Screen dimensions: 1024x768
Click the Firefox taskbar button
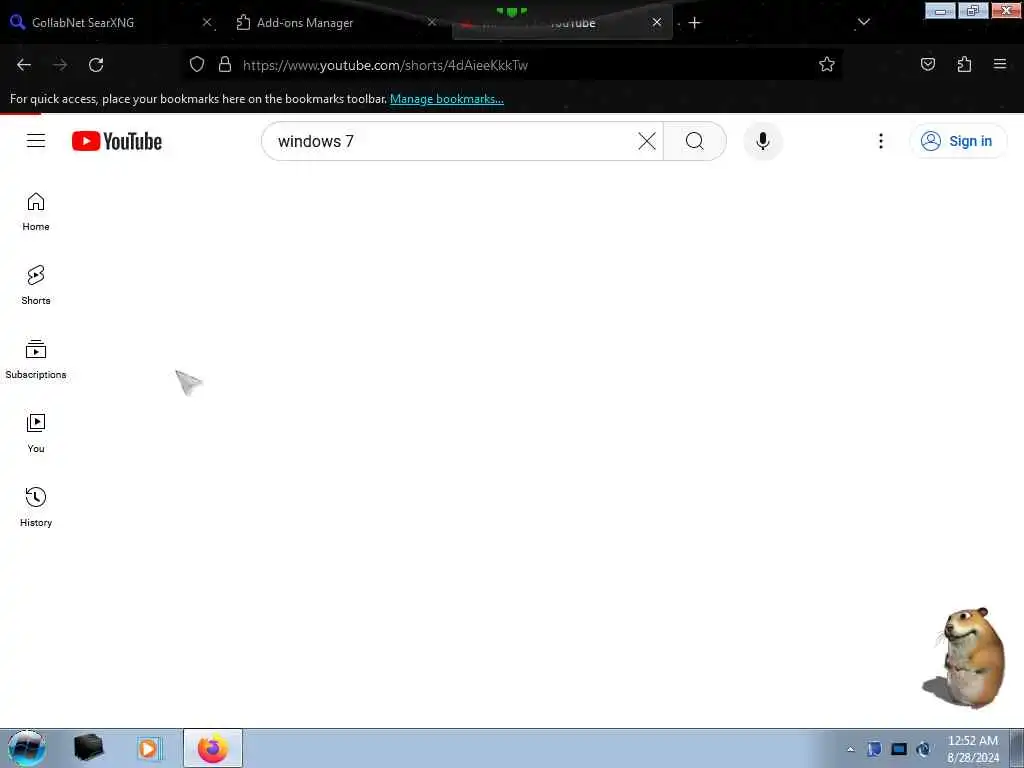tap(213, 748)
